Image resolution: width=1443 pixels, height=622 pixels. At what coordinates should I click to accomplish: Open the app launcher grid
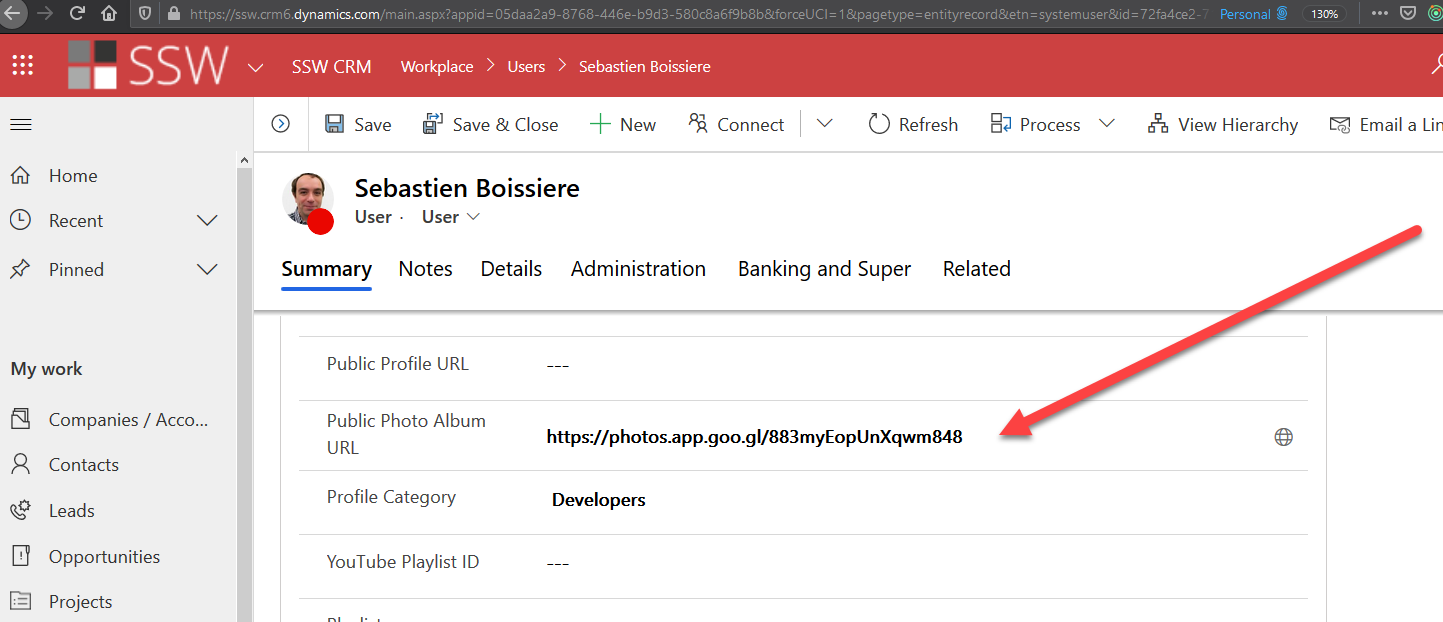[22, 64]
